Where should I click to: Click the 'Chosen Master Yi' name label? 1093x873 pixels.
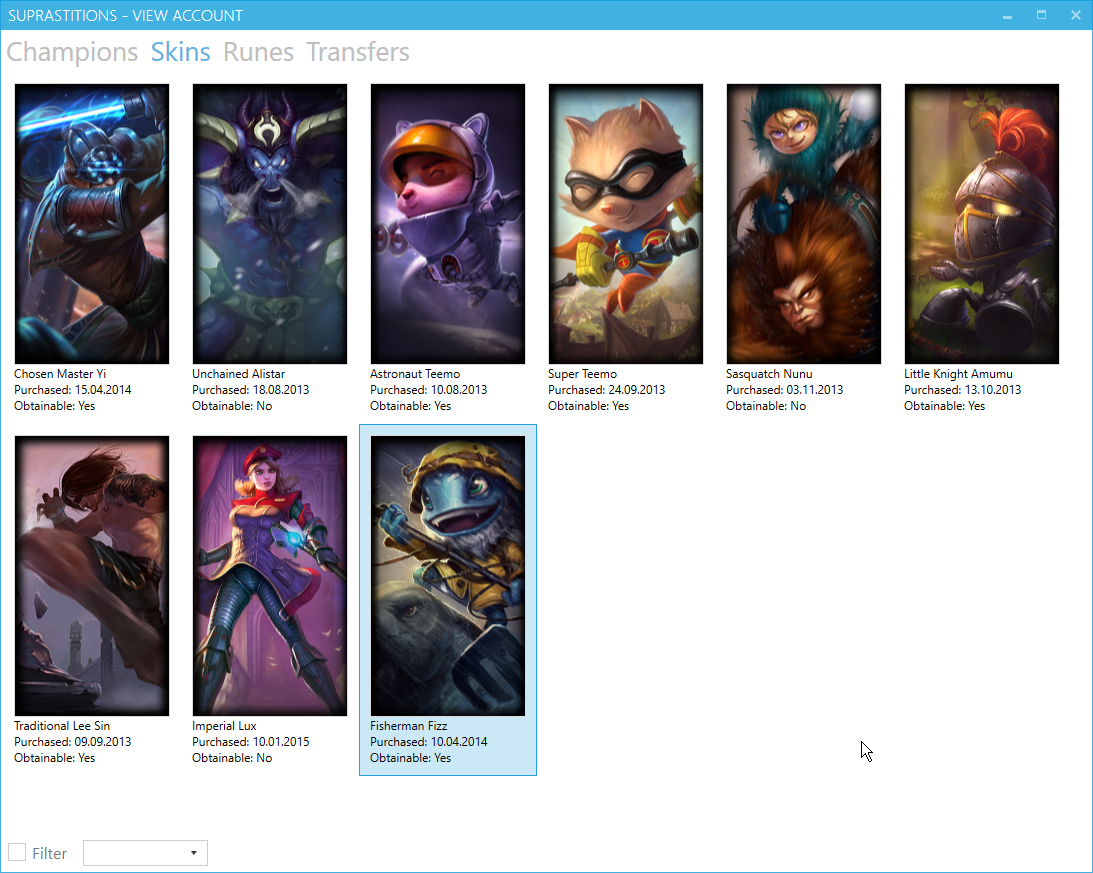pyautogui.click(x=60, y=374)
